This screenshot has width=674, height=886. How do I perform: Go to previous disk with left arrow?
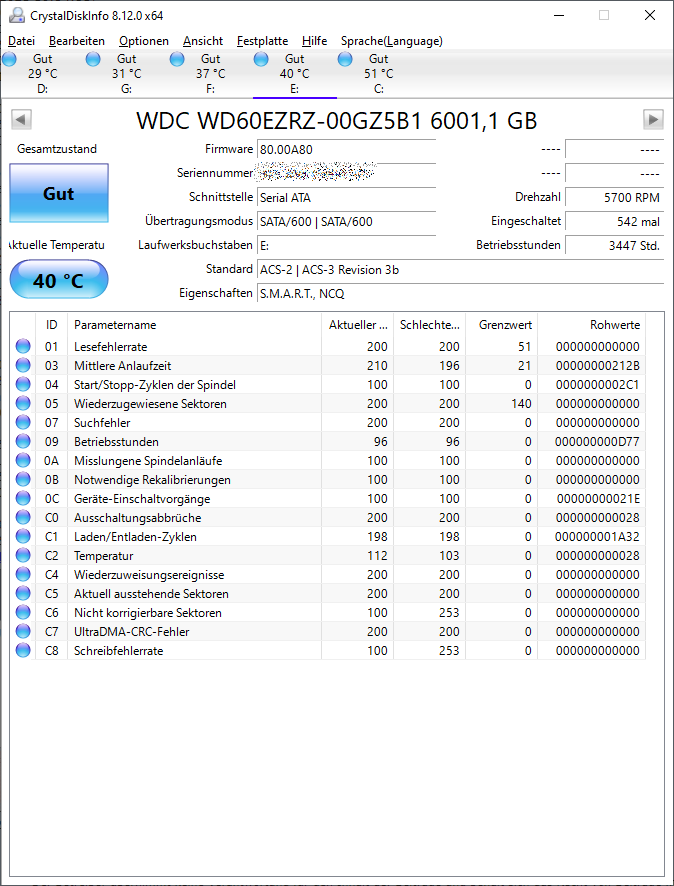[21, 120]
